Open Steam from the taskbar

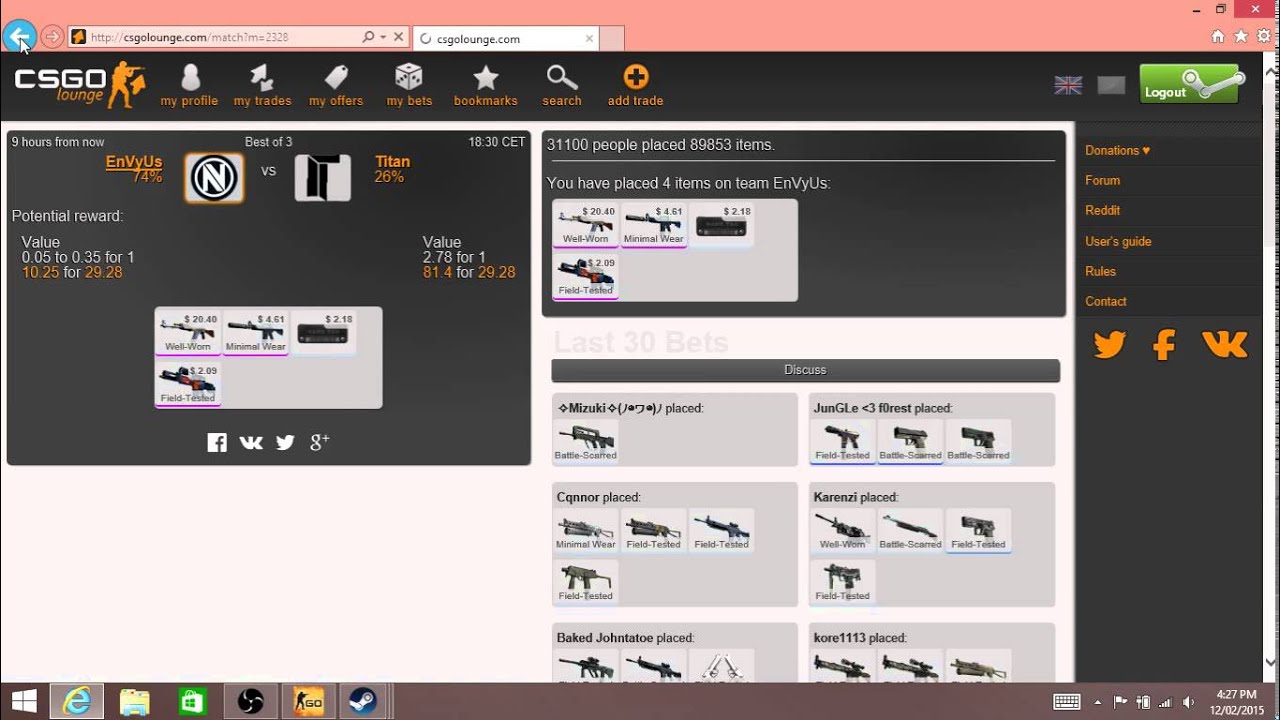363,701
